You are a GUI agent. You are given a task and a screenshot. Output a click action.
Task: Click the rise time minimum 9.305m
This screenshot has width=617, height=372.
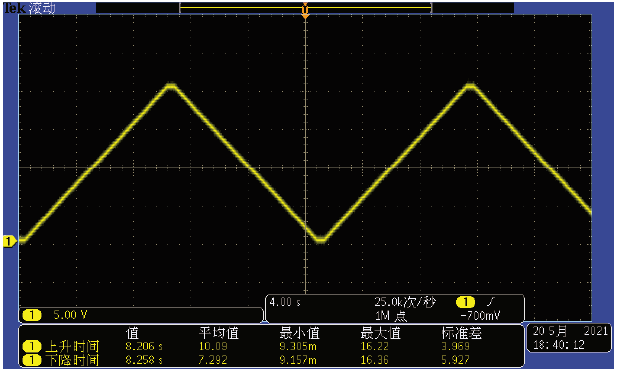(298, 346)
